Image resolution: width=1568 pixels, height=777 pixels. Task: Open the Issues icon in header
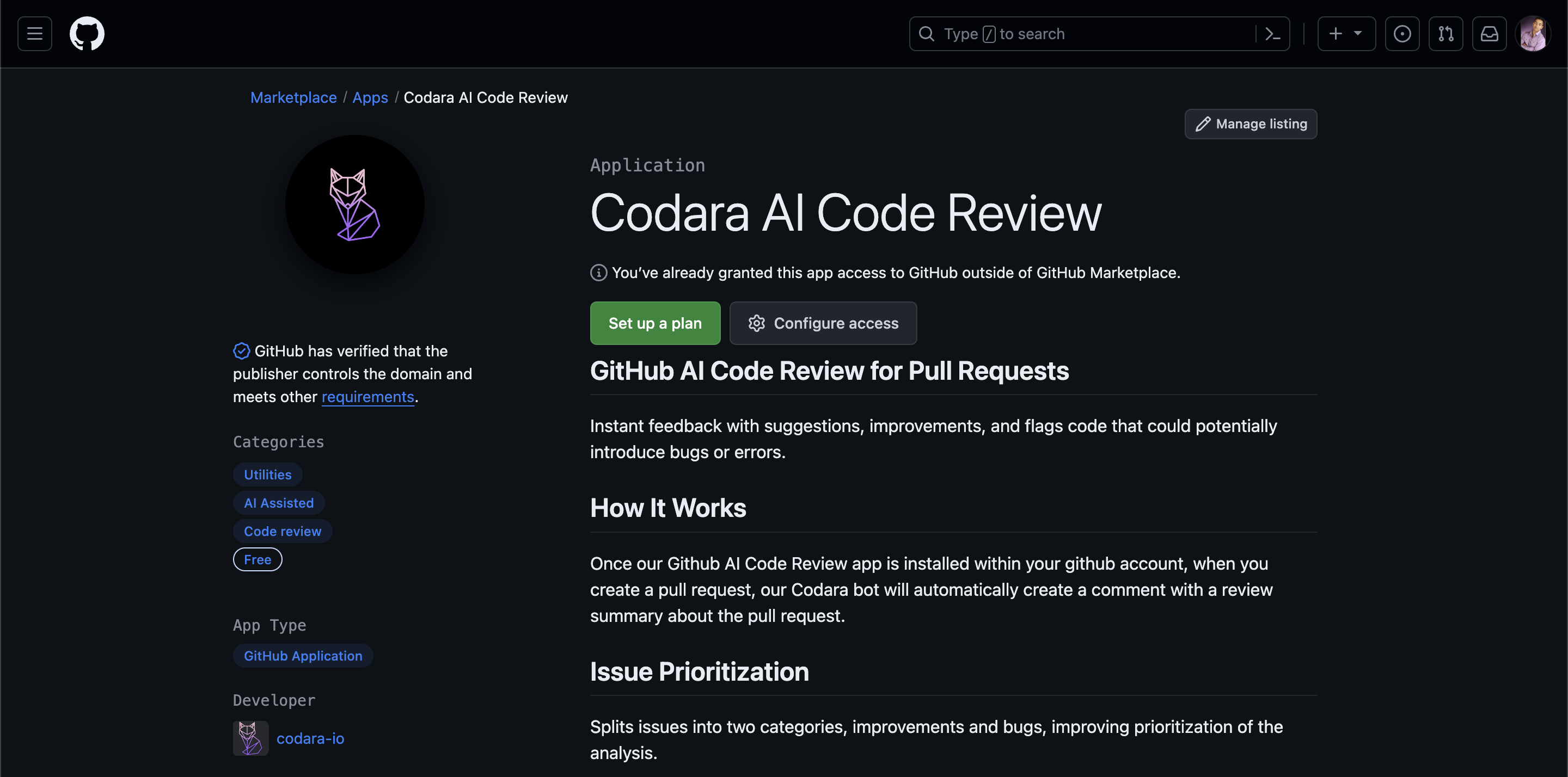[1402, 34]
